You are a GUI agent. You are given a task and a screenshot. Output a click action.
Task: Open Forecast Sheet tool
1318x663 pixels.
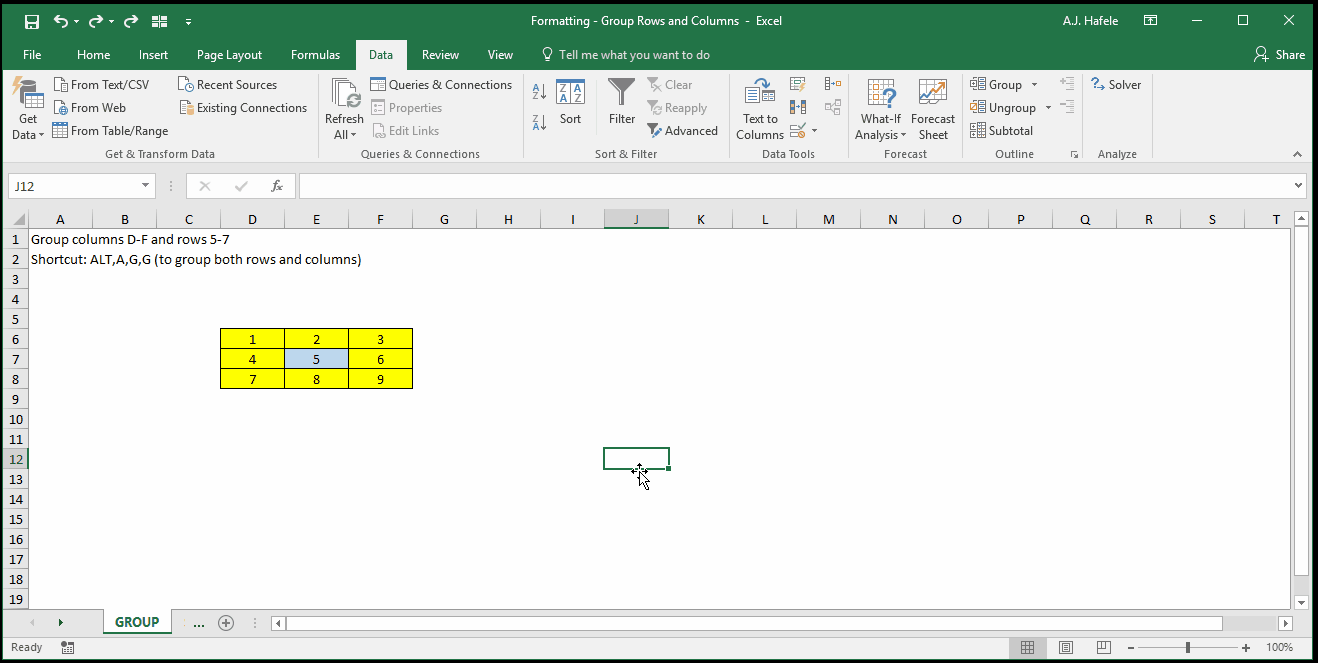933,110
